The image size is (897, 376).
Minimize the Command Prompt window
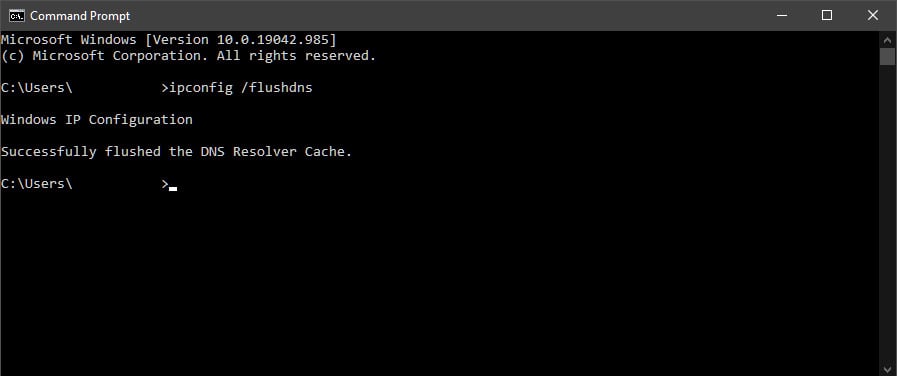pos(781,15)
